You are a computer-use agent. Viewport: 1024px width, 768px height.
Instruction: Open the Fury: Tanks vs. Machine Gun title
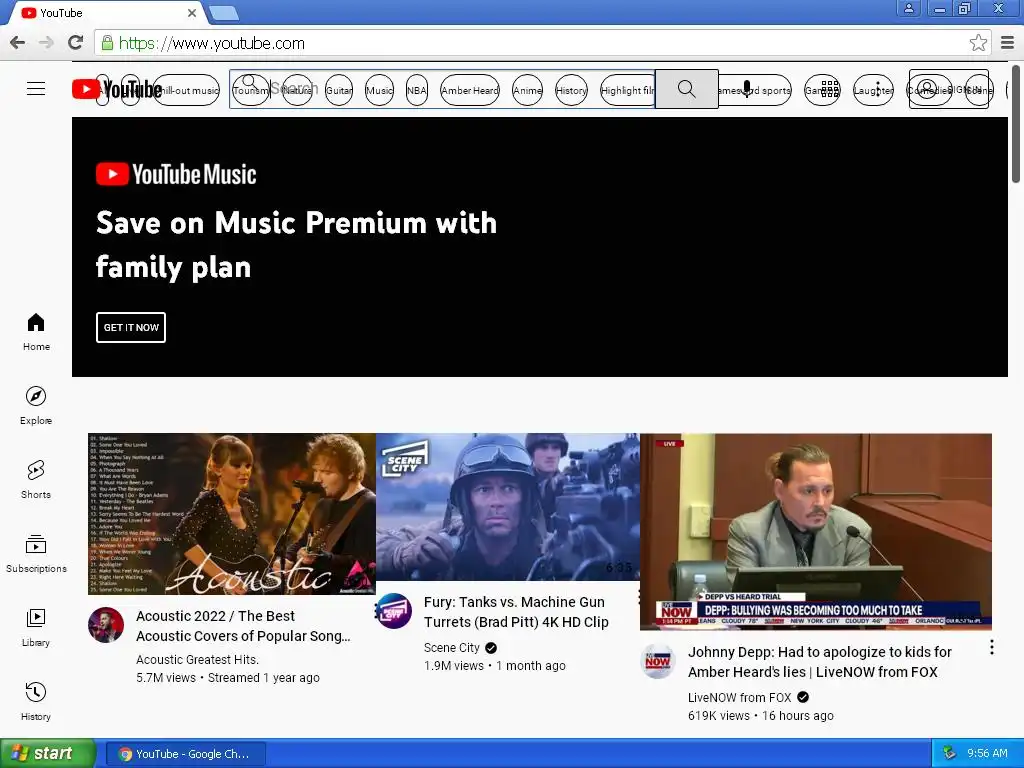click(x=516, y=611)
